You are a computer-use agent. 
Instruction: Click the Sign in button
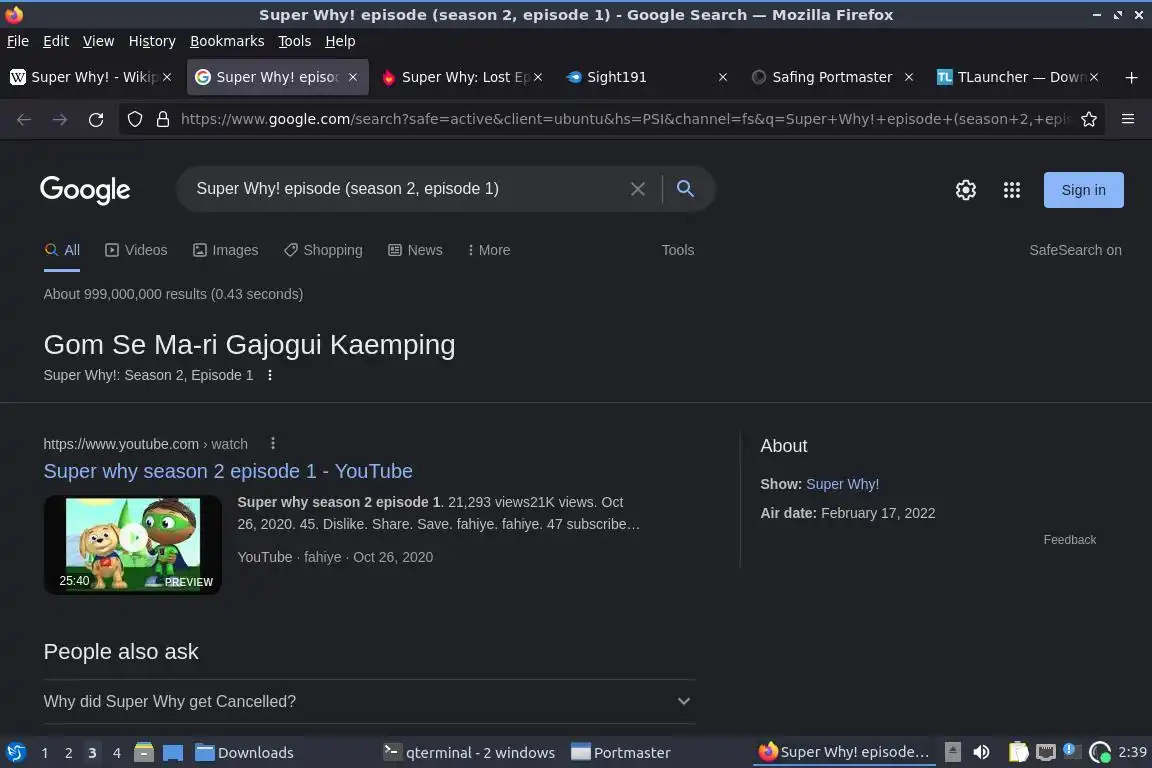coord(1083,190)
